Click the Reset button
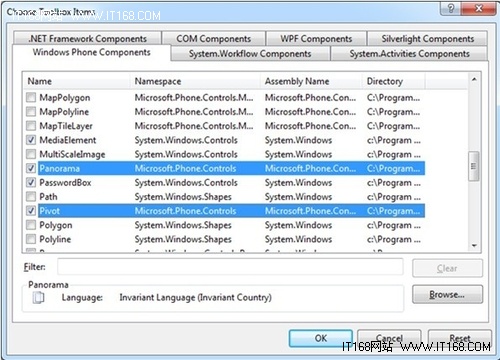The width and height of the screenshot is (500, 360). [x=460, y=338]
